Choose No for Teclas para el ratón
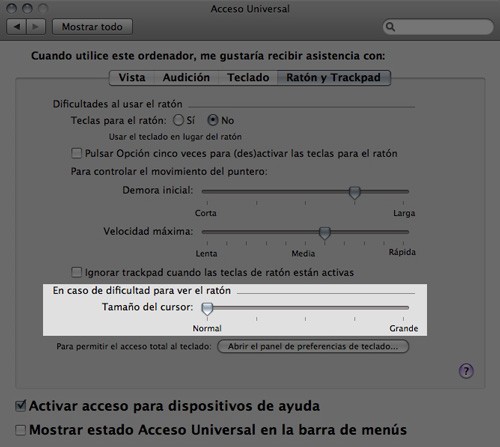Viewport: 500px width, 447px height. click(x=213, y=120)
